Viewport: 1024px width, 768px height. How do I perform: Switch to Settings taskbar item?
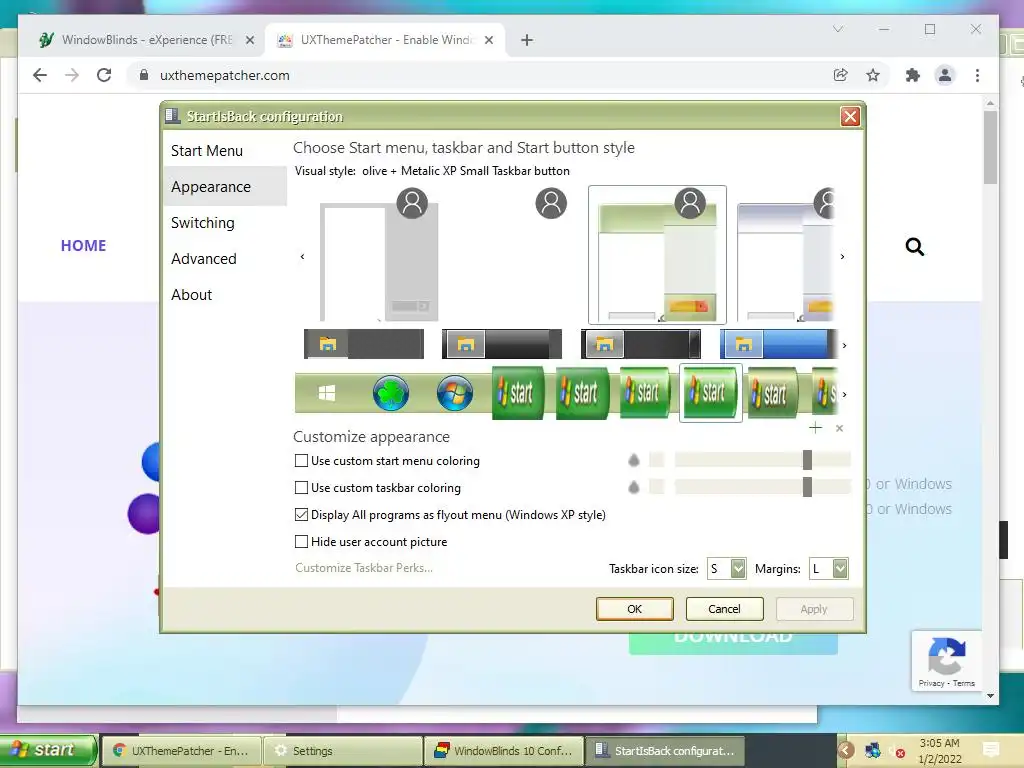[342, 751]
